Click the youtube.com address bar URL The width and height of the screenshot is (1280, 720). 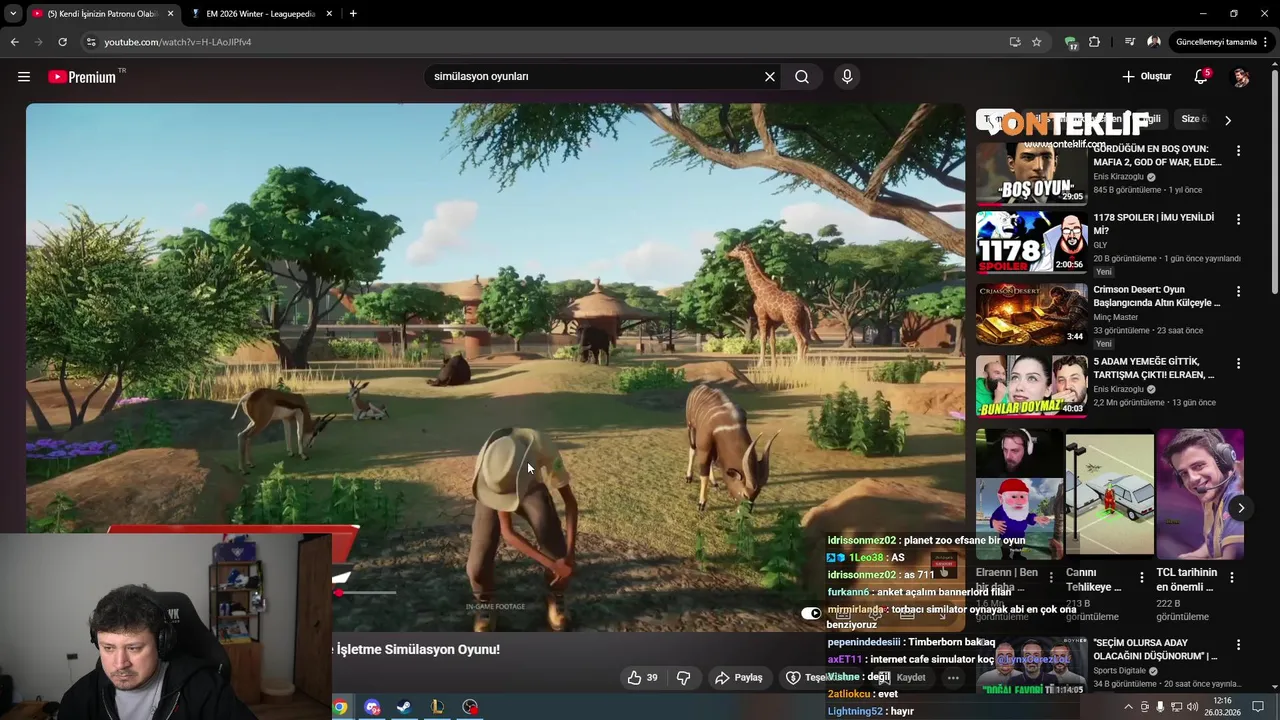click(x=178, y=42)
